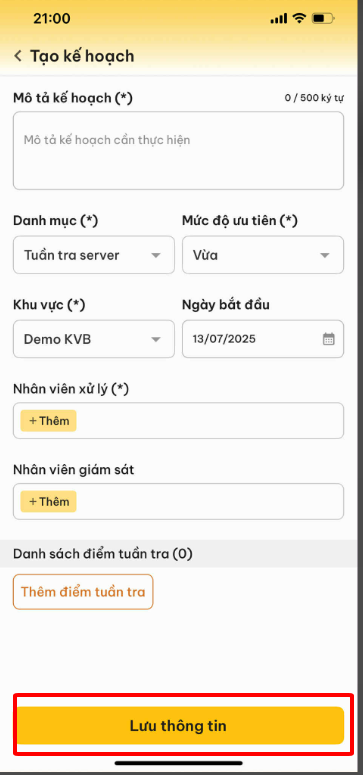Add a Nhân viên xử lý with Thêm

tap(48, 421)
